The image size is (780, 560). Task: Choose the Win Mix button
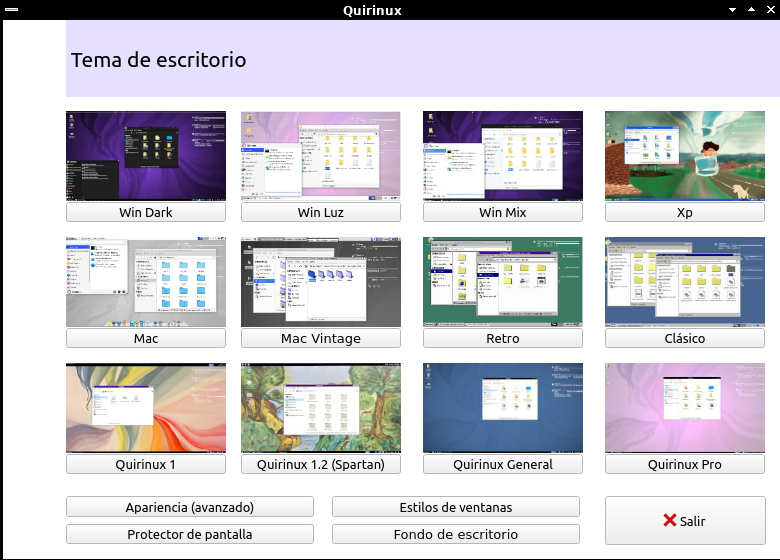click(x=503, y=212)
